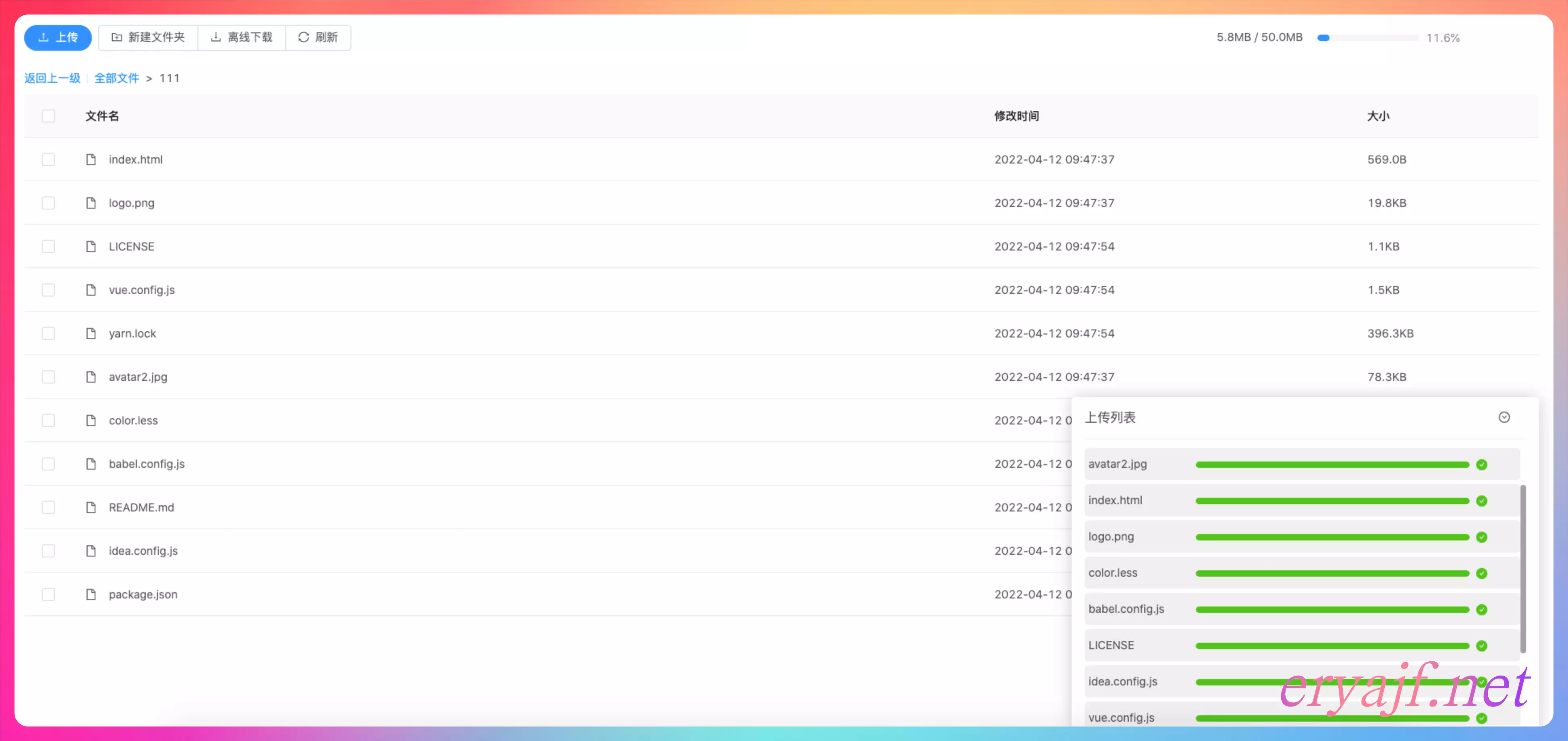Screen dimensions: 1568x741
Task: Click the green checkmark for avatar2.jpg upload
Action: (x=1481, y=465)
